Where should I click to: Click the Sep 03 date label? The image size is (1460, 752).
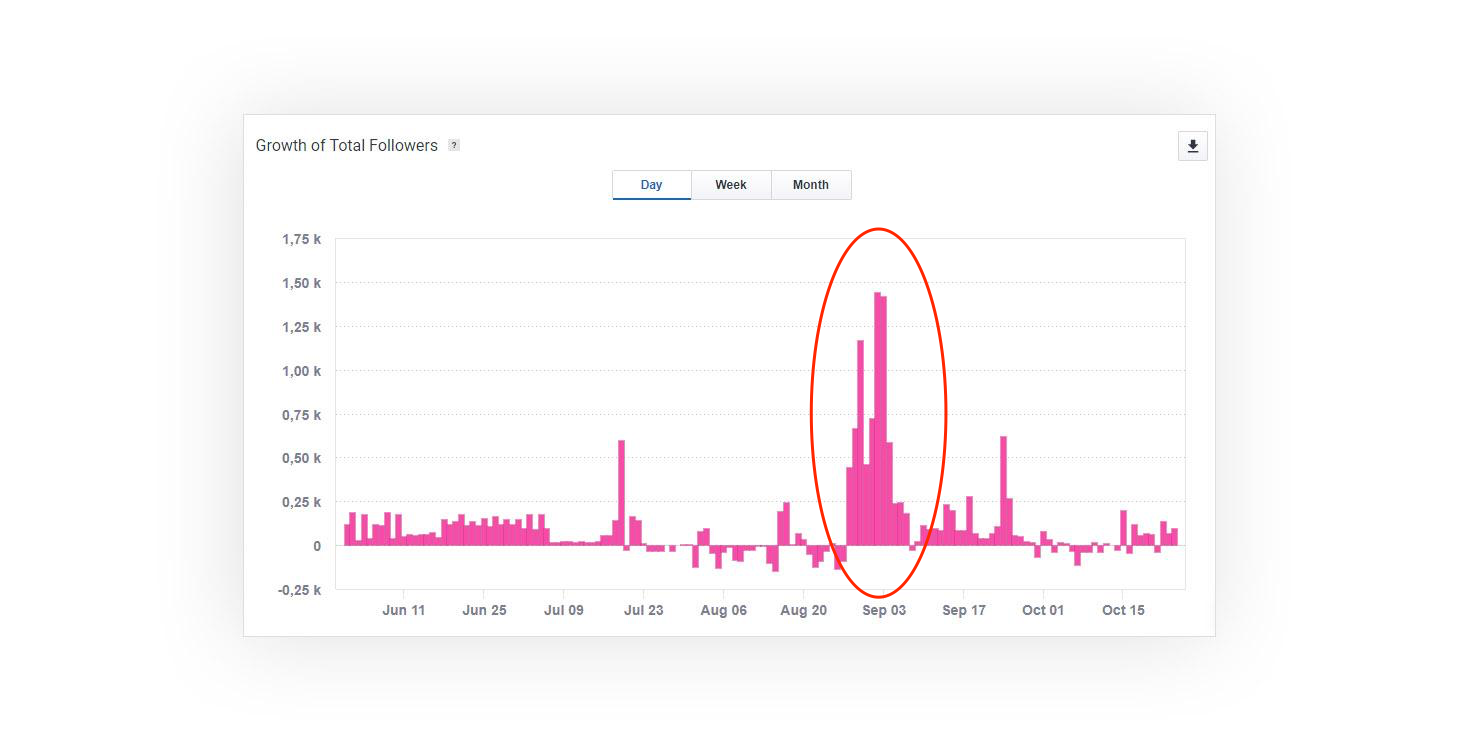(883, 610)
